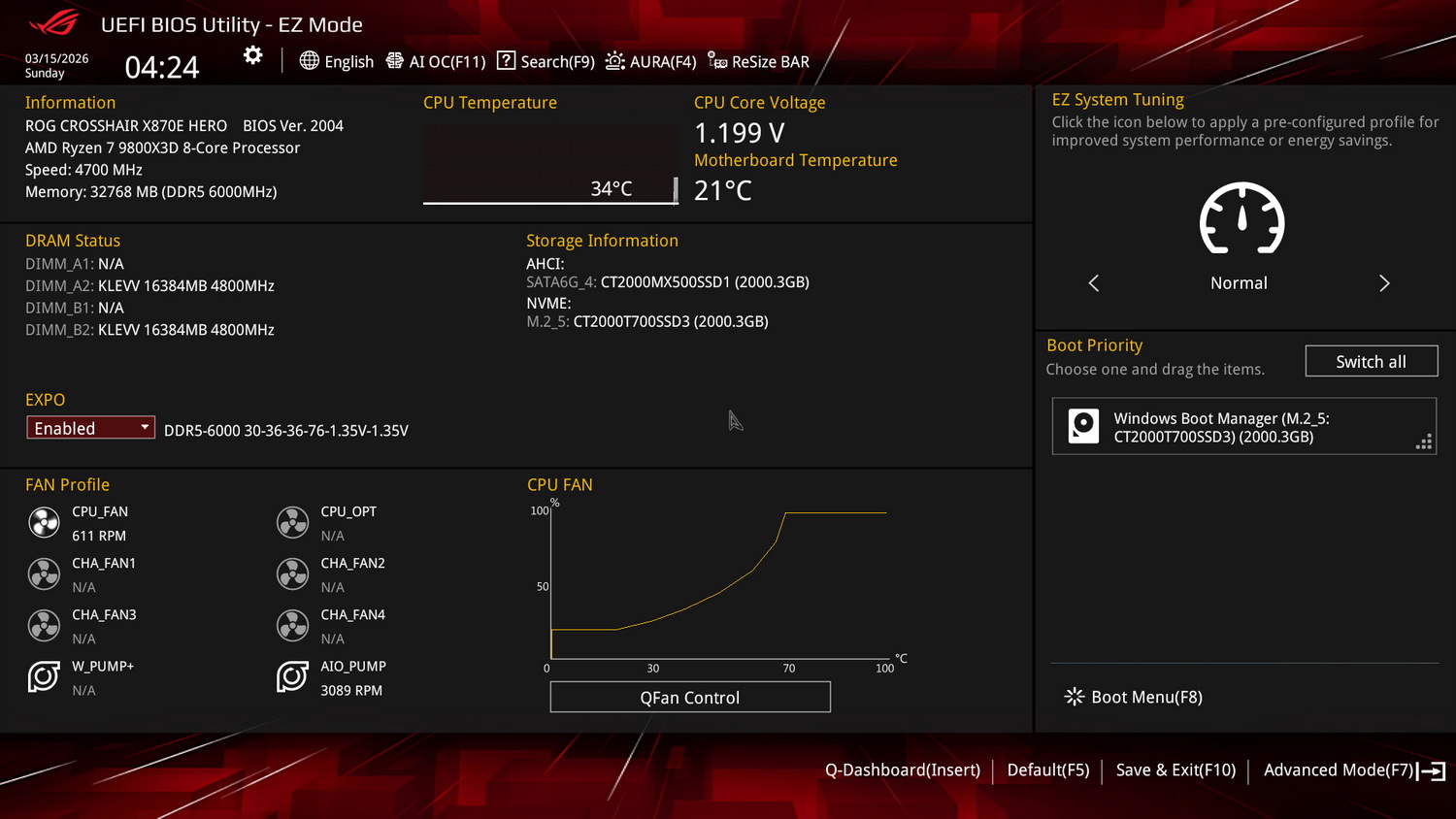Click the DIMM_B2 KLEVV memory entry
The image size is (1456, 819).
point(149,330)
